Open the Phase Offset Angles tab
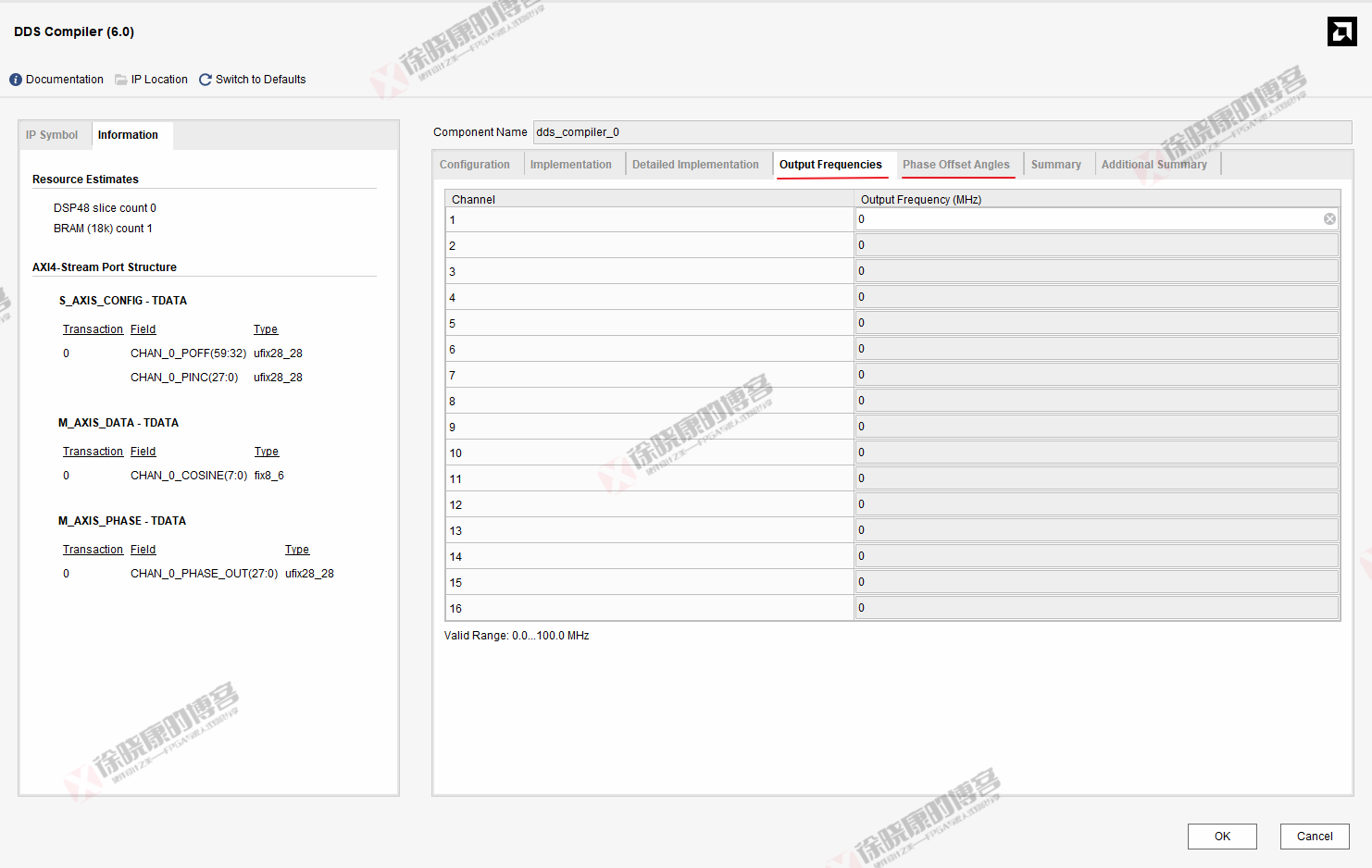The image size is (1372, 868). [956, 165]
